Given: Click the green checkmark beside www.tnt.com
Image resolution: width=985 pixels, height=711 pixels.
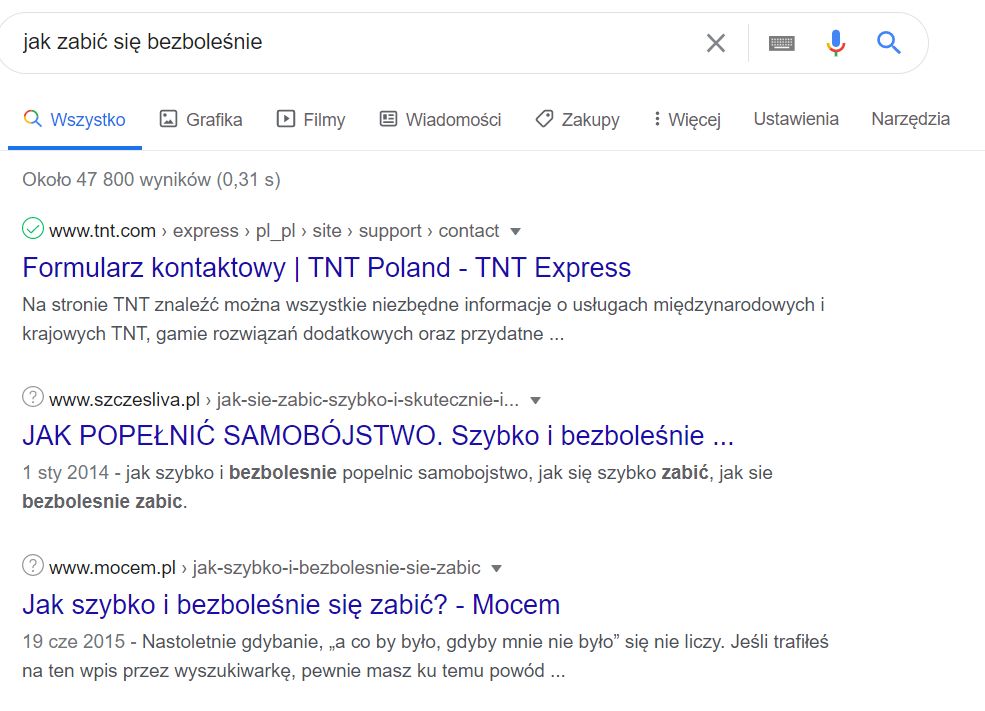Looking at the screenshot, I should (31, 227).
